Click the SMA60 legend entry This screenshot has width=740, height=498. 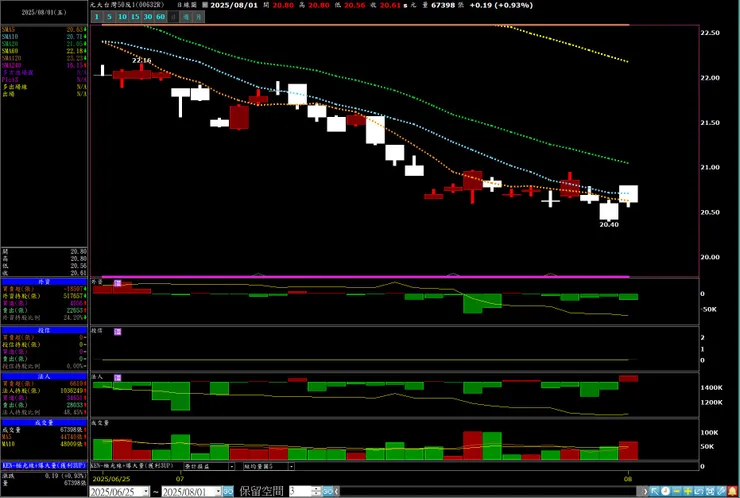click(44, 51)
